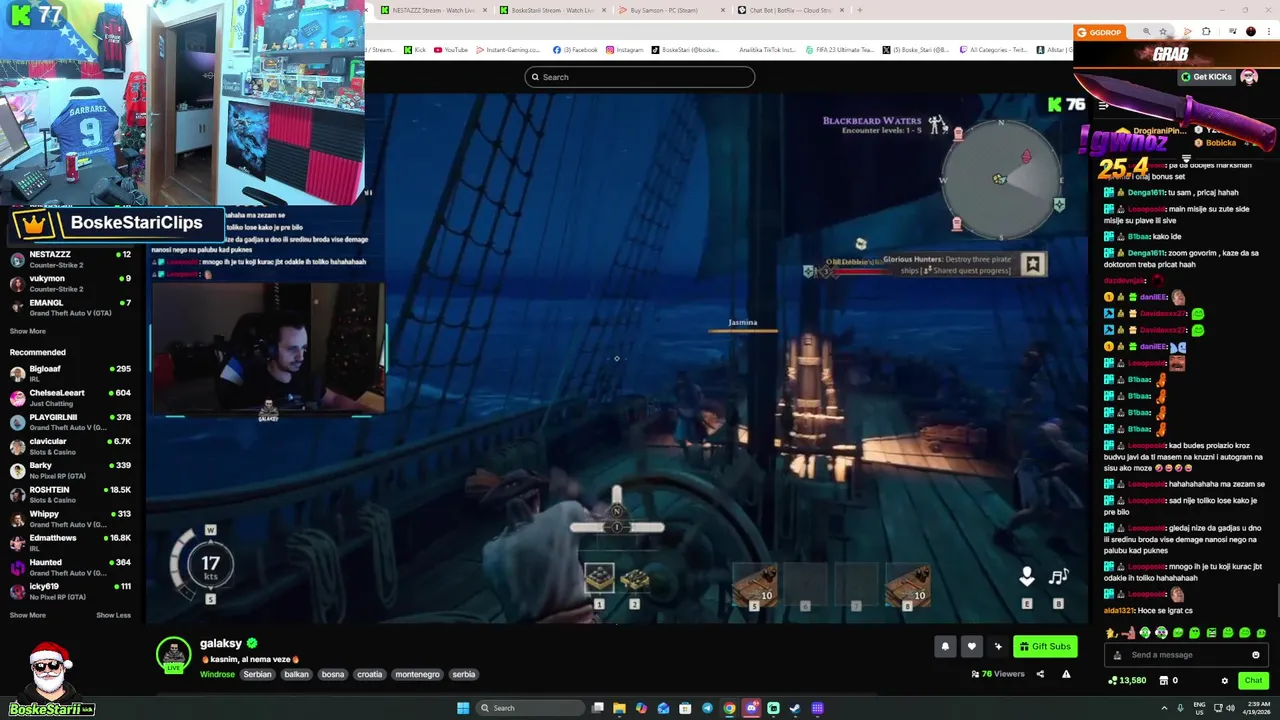The width and height of the screenshot is (1280, 720).
Task: Open Barky recommended channel
Action: click(70, 469)
